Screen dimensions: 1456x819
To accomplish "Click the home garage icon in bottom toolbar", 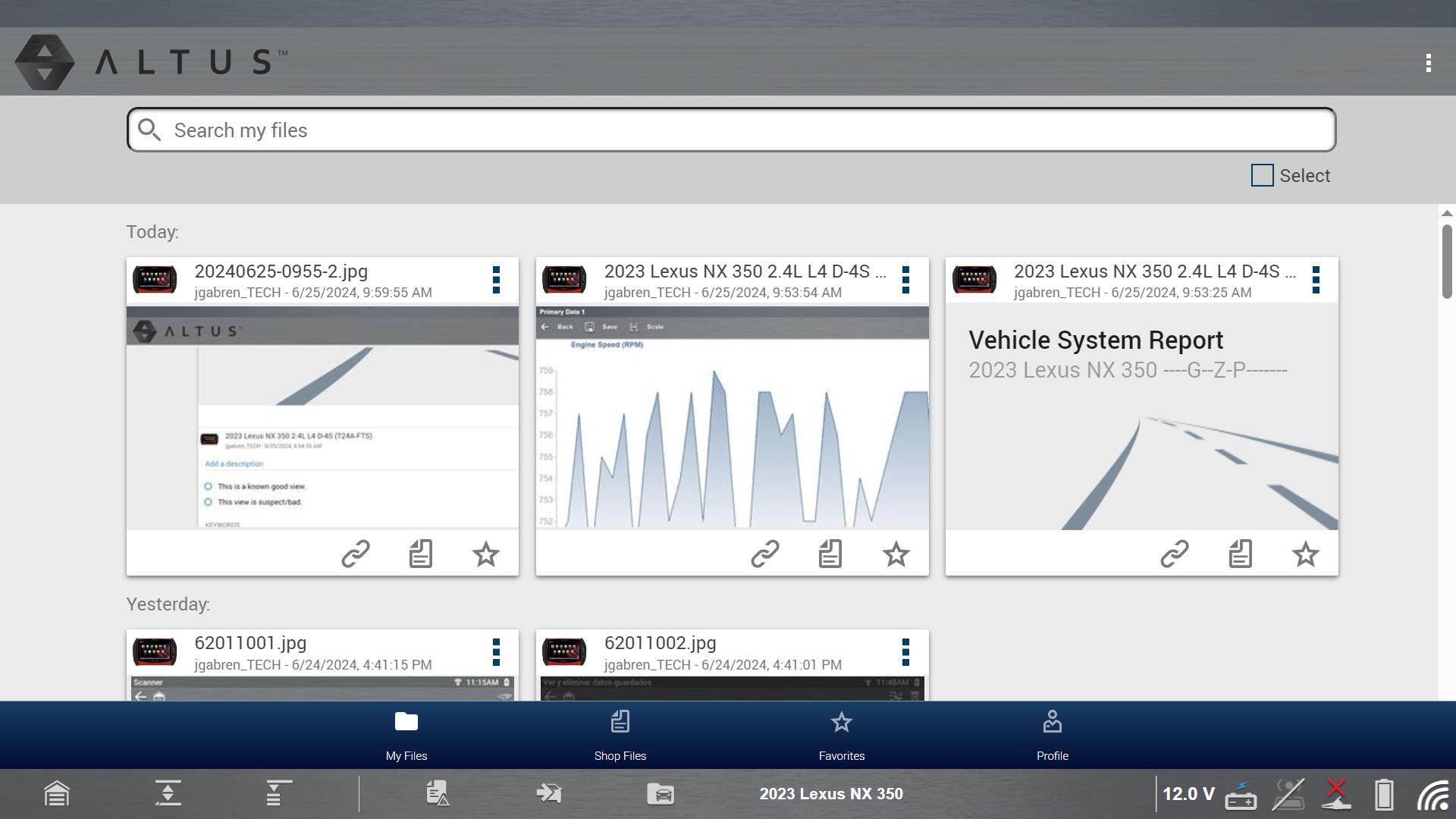I will [x=57, y=794].
